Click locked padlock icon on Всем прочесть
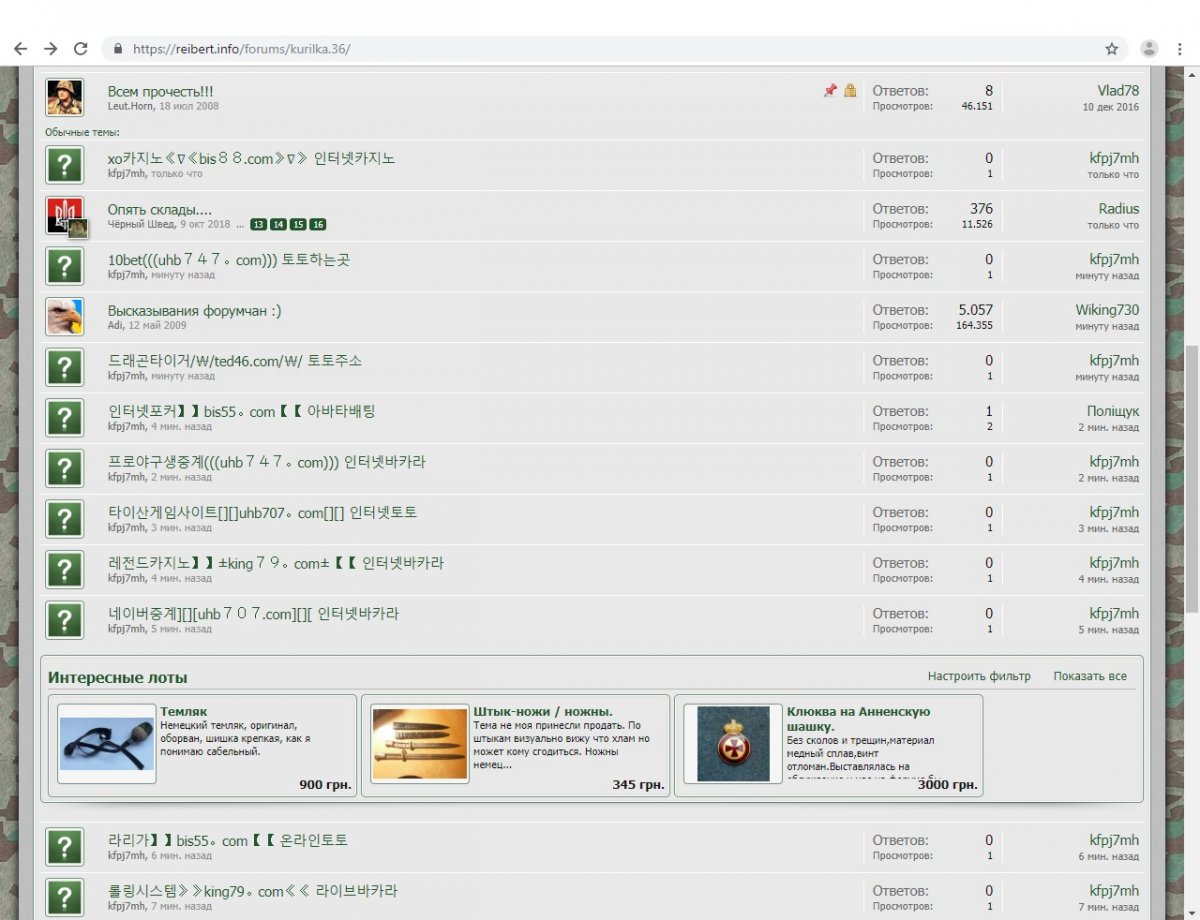1200x920 pixels. point(850,91)
